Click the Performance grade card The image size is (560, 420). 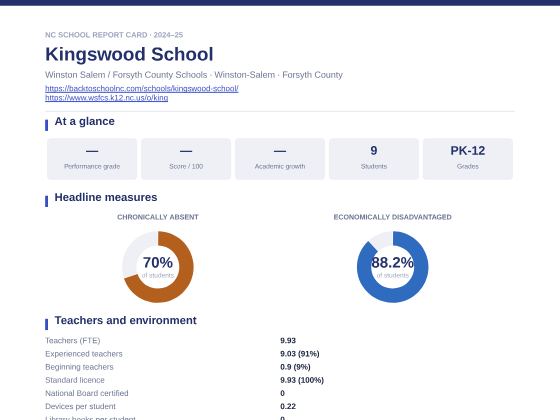point(92,159)
